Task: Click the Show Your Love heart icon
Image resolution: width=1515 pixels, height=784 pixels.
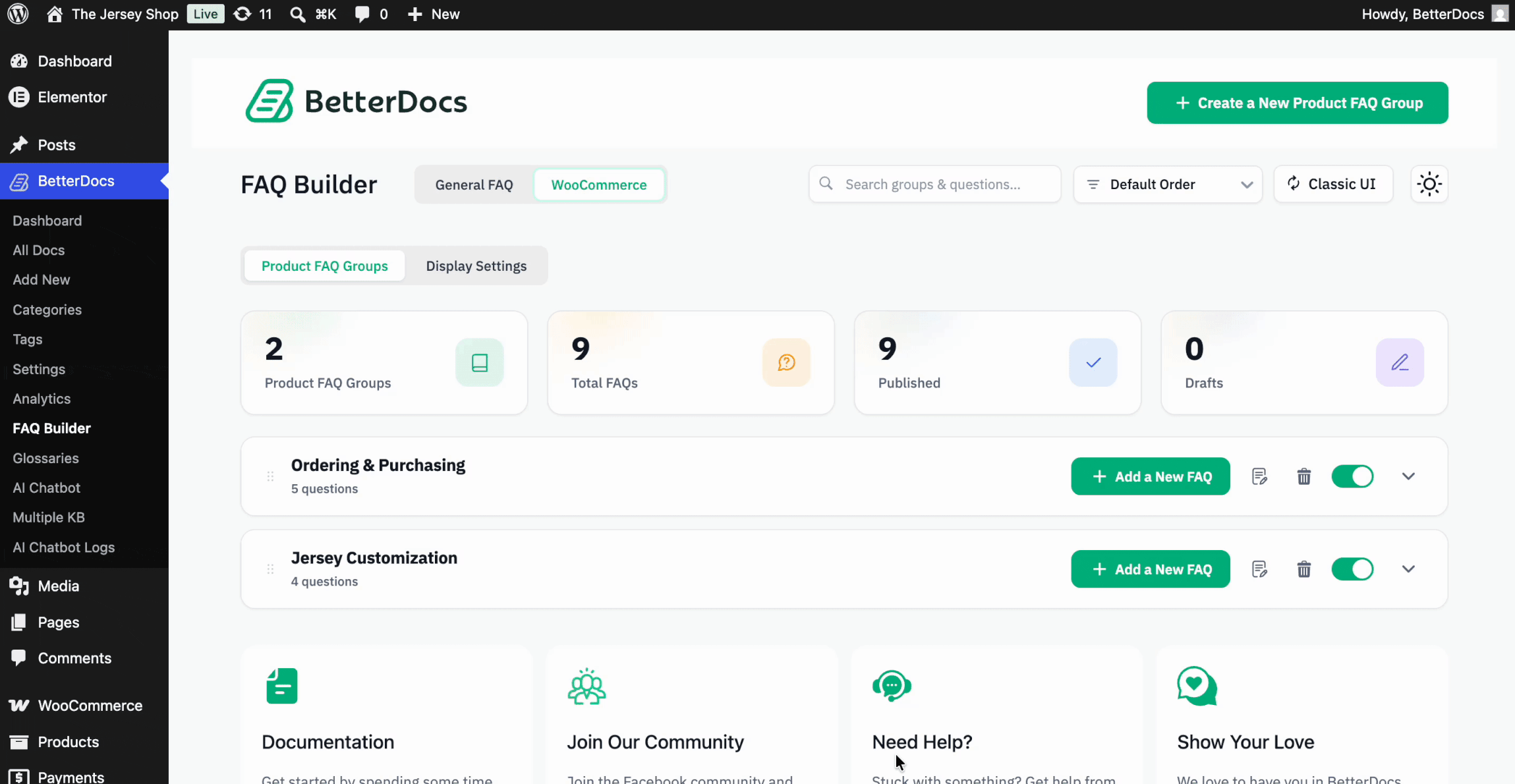Action: pyautogui.click(x=1197, y=686)
